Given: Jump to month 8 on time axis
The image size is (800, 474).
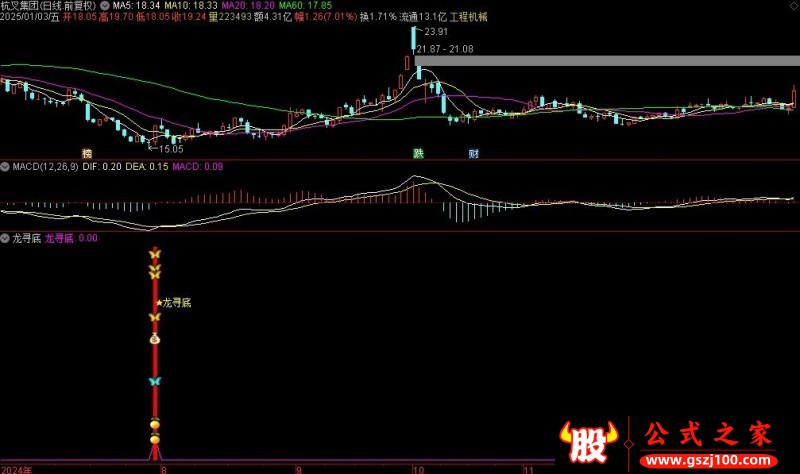Looking at the screenshot, I should click(x=163, y=470).
